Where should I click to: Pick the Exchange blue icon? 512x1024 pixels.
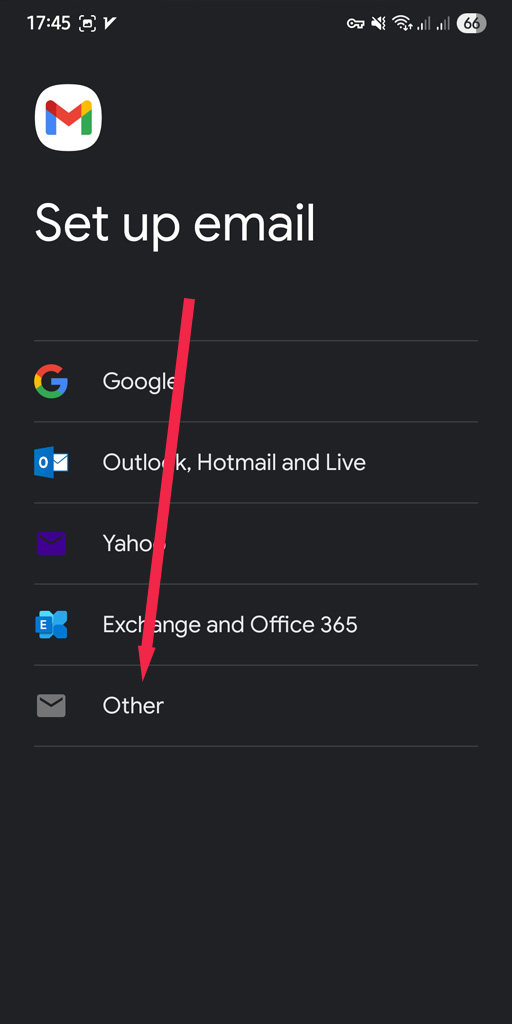51,624
